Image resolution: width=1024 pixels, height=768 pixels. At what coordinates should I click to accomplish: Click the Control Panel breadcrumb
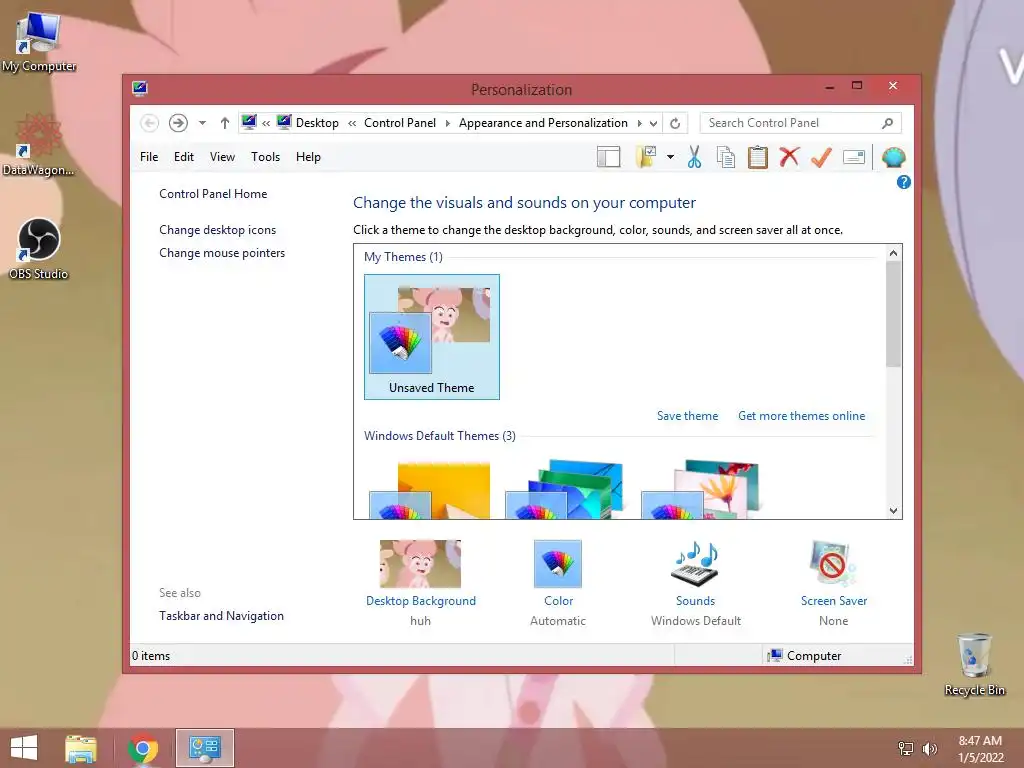(x=400, y=123)
